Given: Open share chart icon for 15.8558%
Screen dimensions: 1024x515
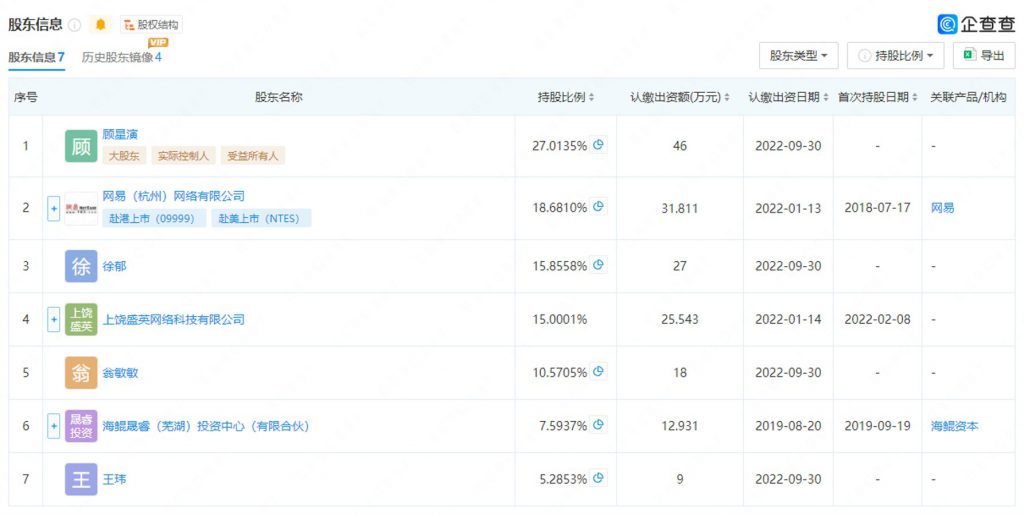Looking at the screenshot, I should pos(598,265).
